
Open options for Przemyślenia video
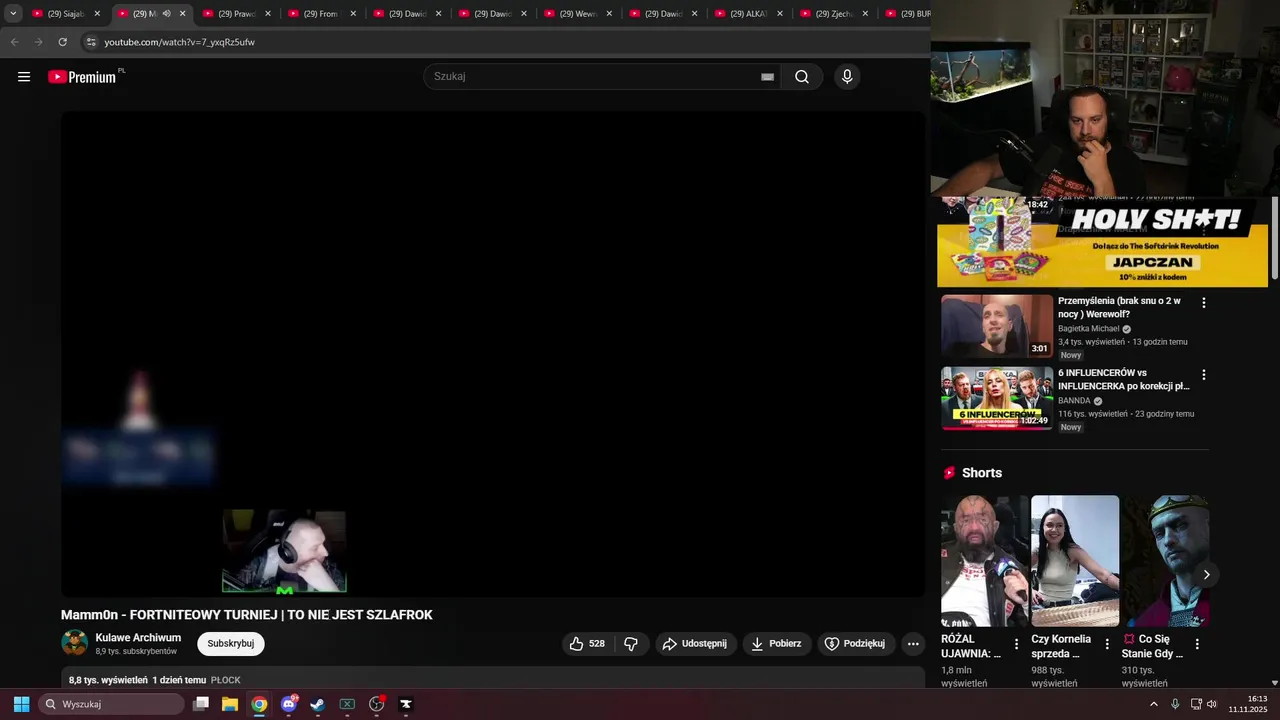pyautogui.click(x=1204, y=302)
